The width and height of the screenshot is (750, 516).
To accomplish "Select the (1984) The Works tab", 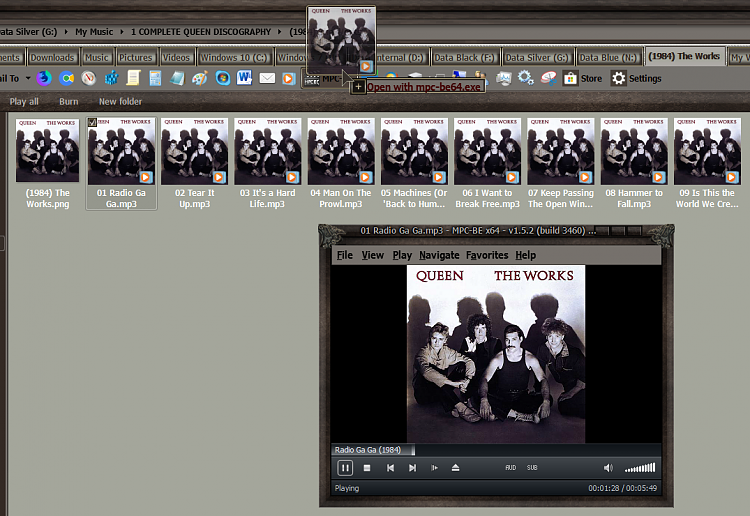I will 684,56.
